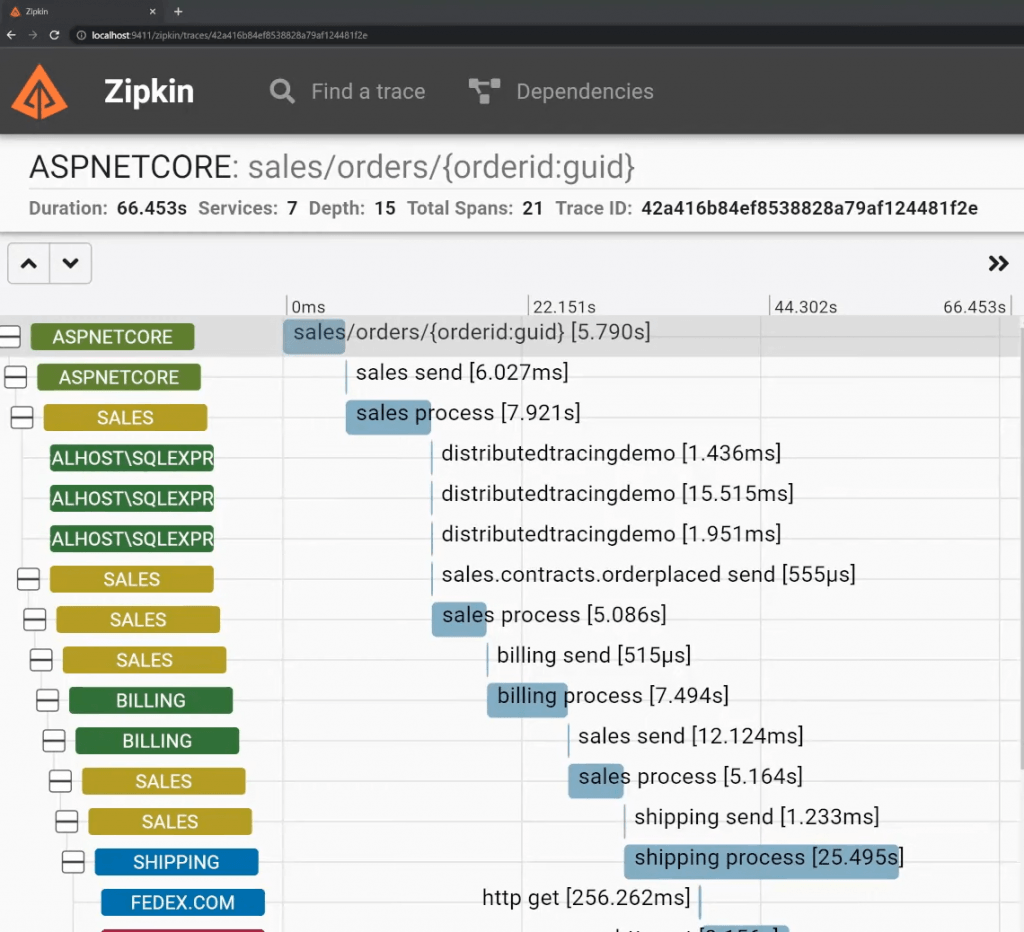Click the down chevron span navigation button
This screenshot has width=1024, height=932.
click(71, 263)
